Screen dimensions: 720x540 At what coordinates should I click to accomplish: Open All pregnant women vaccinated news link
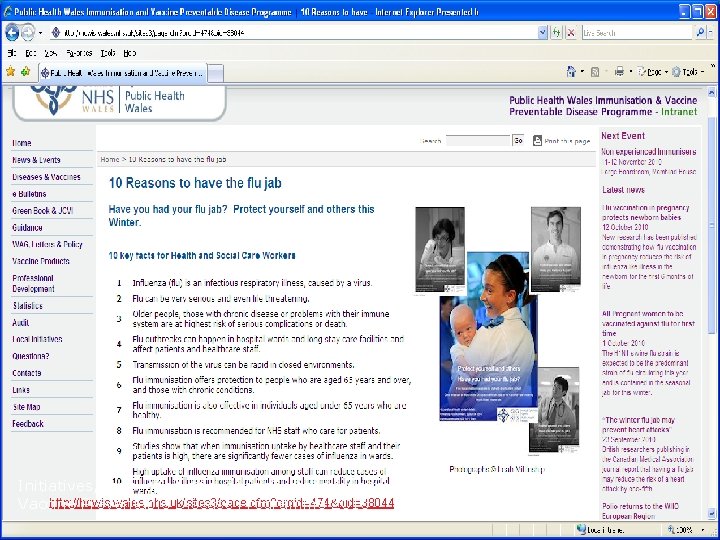click(648, 323)
